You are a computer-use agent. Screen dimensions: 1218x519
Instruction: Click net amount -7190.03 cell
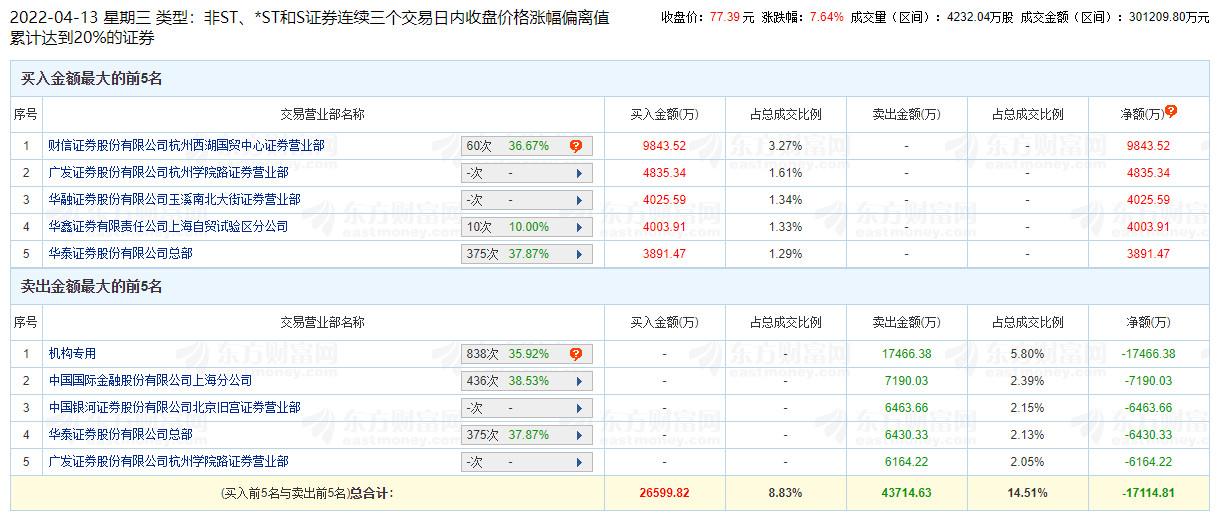(x=1147, y=381)
